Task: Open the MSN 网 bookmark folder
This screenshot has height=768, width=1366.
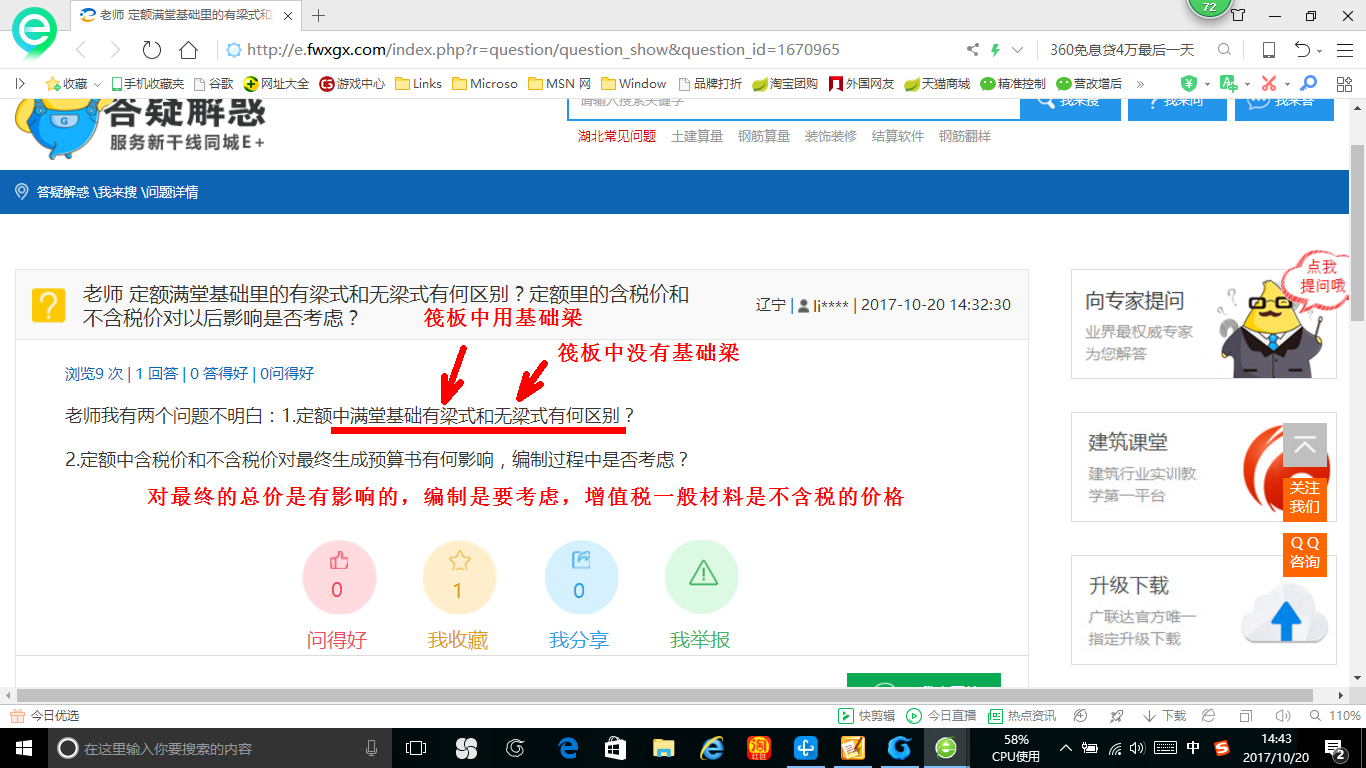Action: click(x=559, y=83)
